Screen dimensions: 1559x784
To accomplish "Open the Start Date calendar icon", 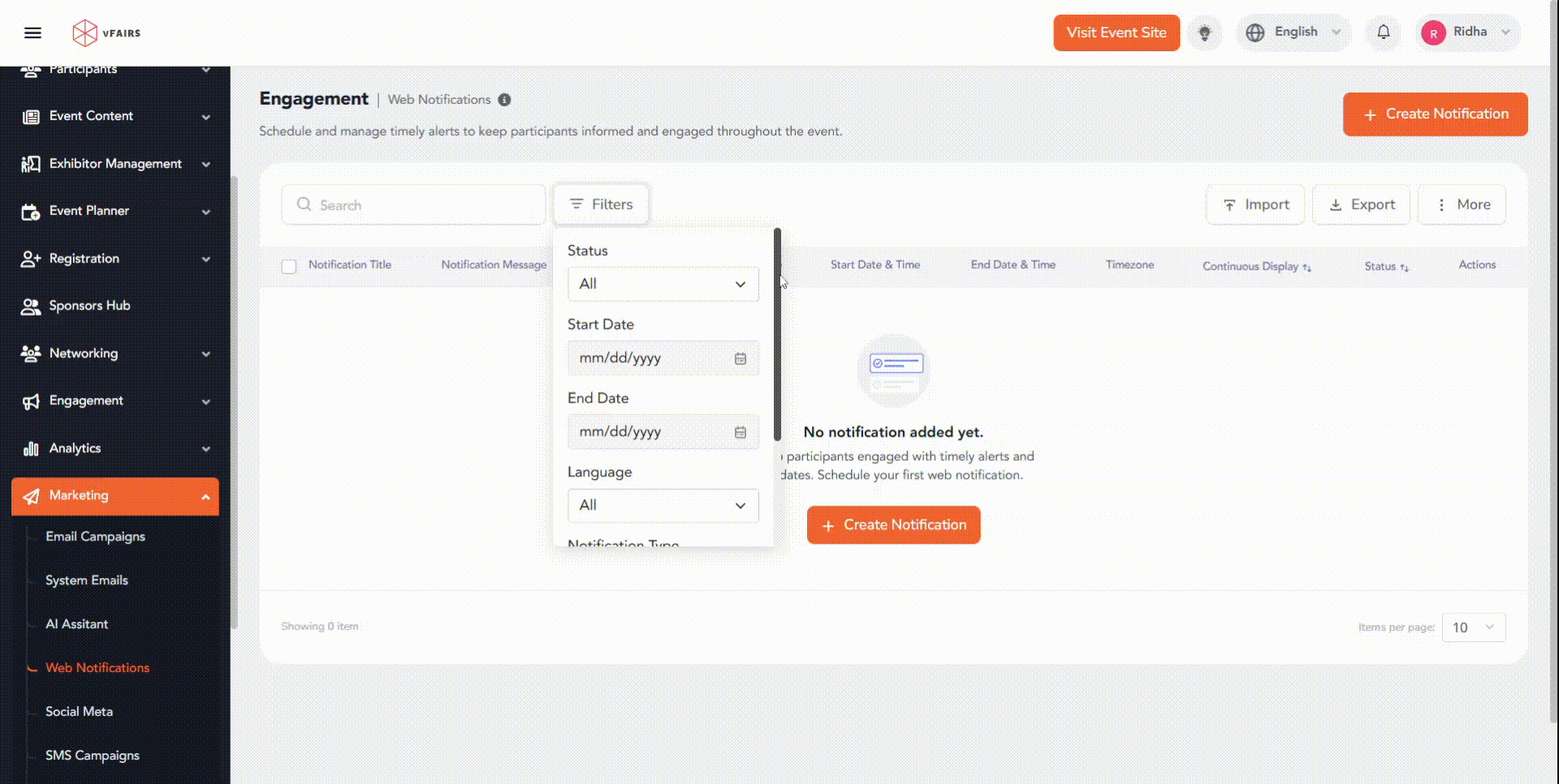I will coord(740,359).
